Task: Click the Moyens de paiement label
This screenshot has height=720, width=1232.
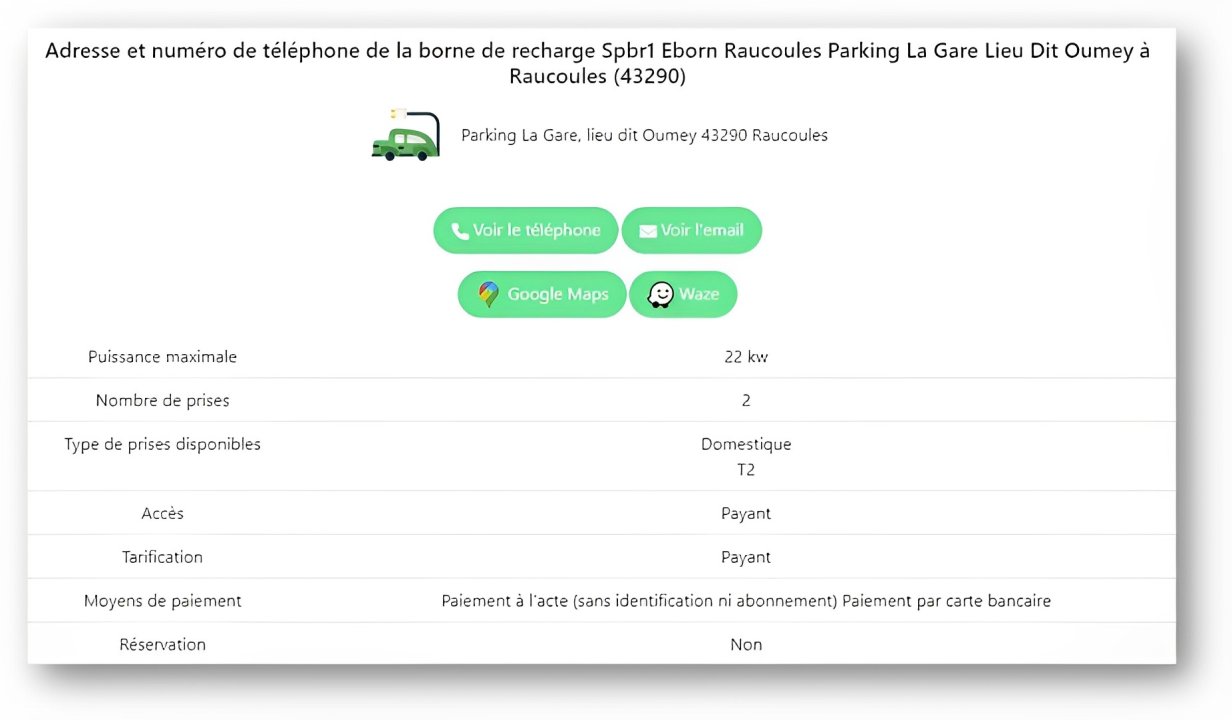Action: coord(162,602)
